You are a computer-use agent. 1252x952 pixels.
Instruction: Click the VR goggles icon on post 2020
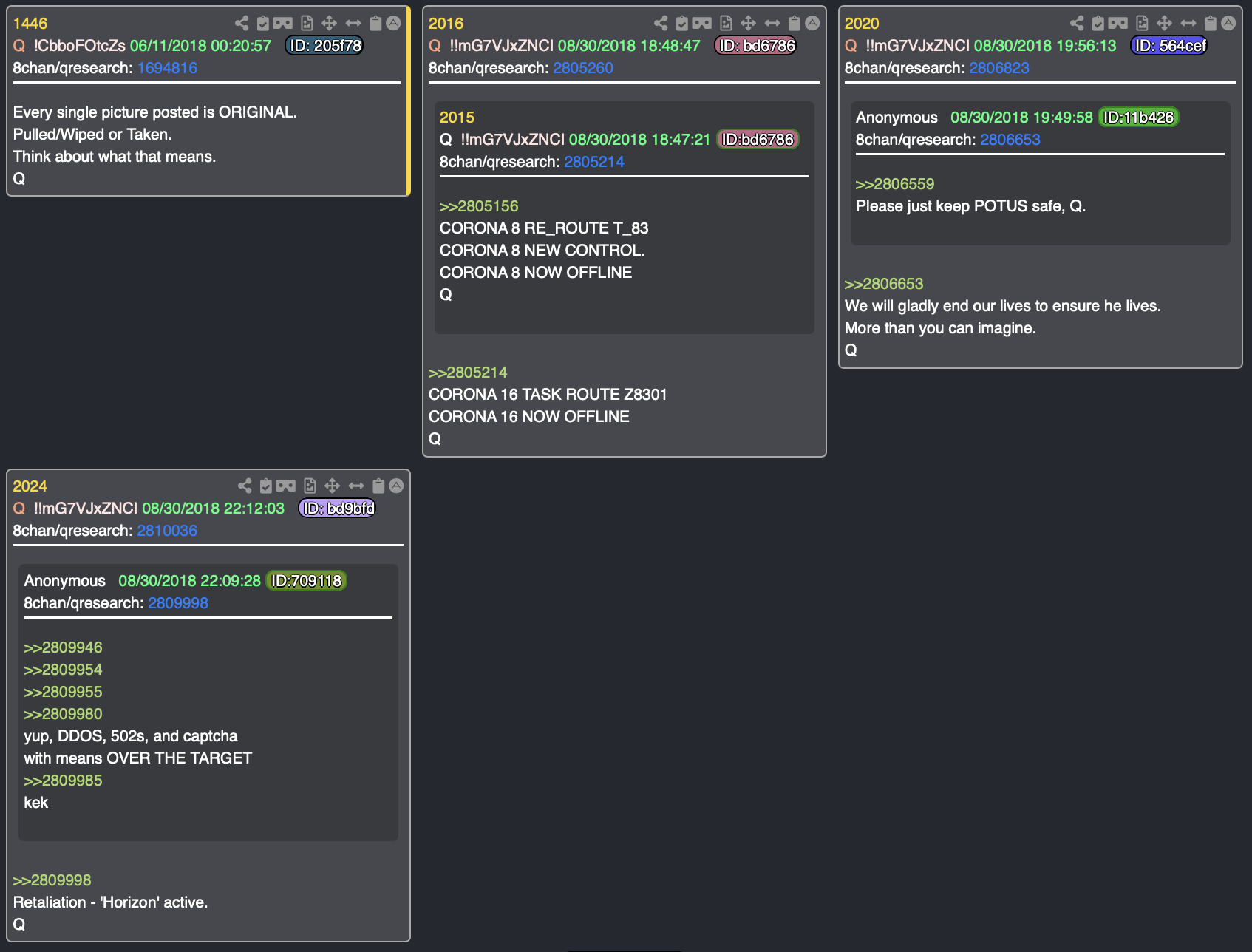(1118, 23)
